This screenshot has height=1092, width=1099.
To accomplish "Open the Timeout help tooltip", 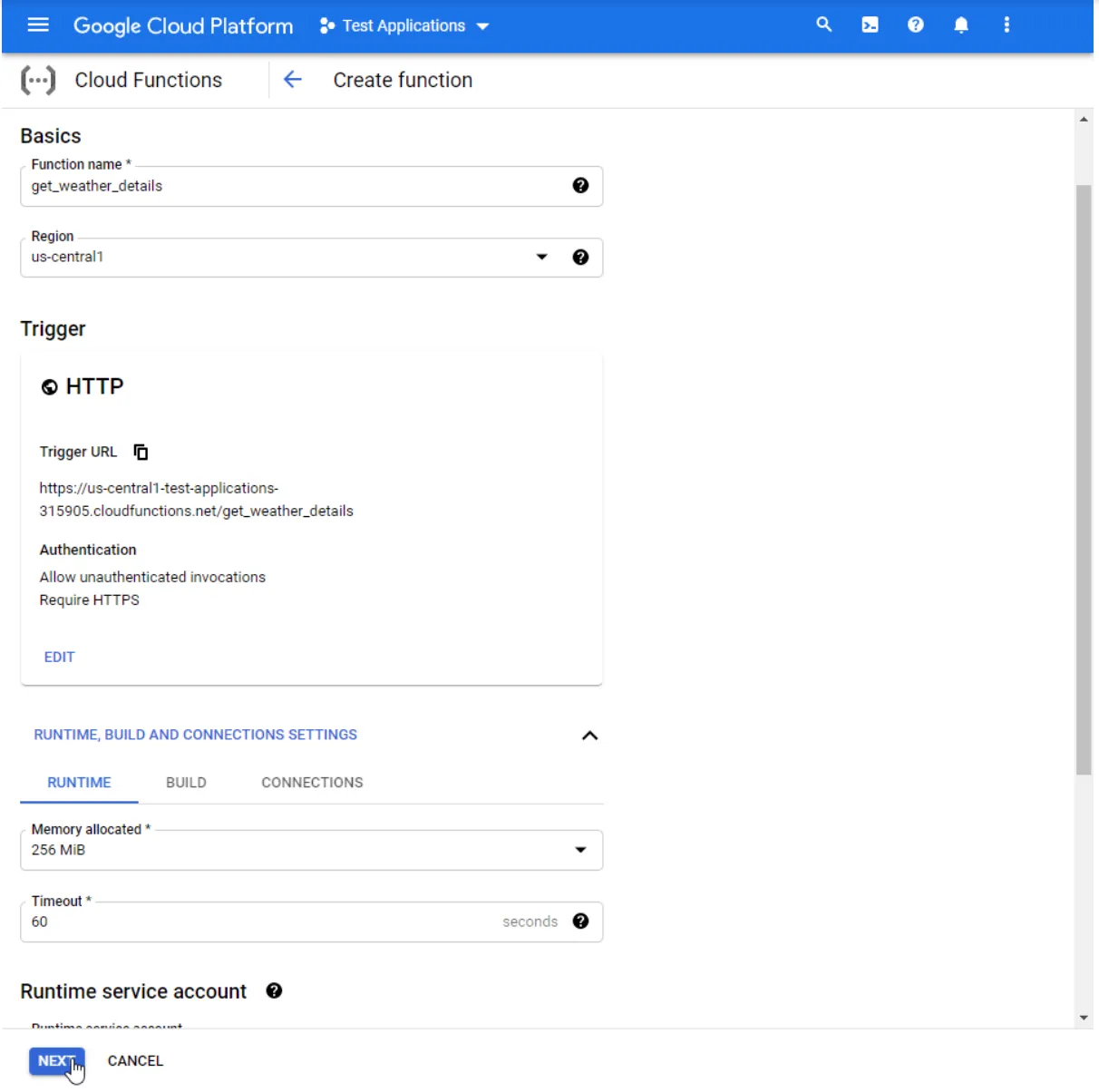I will (581, 921).
